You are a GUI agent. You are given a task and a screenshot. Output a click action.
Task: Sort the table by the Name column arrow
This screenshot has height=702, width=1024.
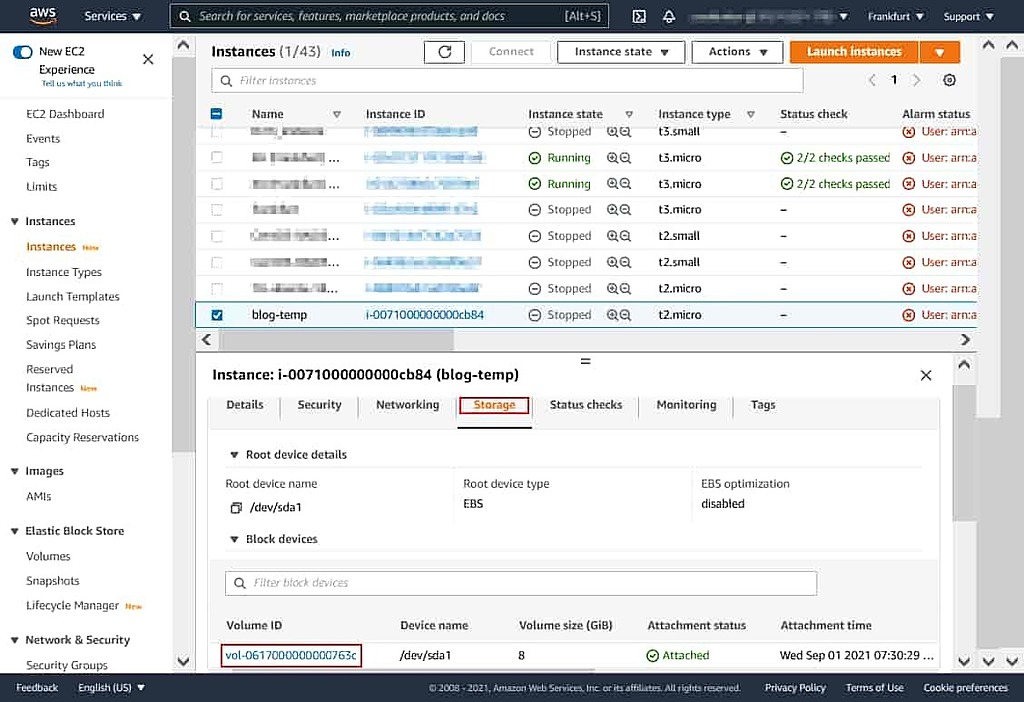[337, 113]
